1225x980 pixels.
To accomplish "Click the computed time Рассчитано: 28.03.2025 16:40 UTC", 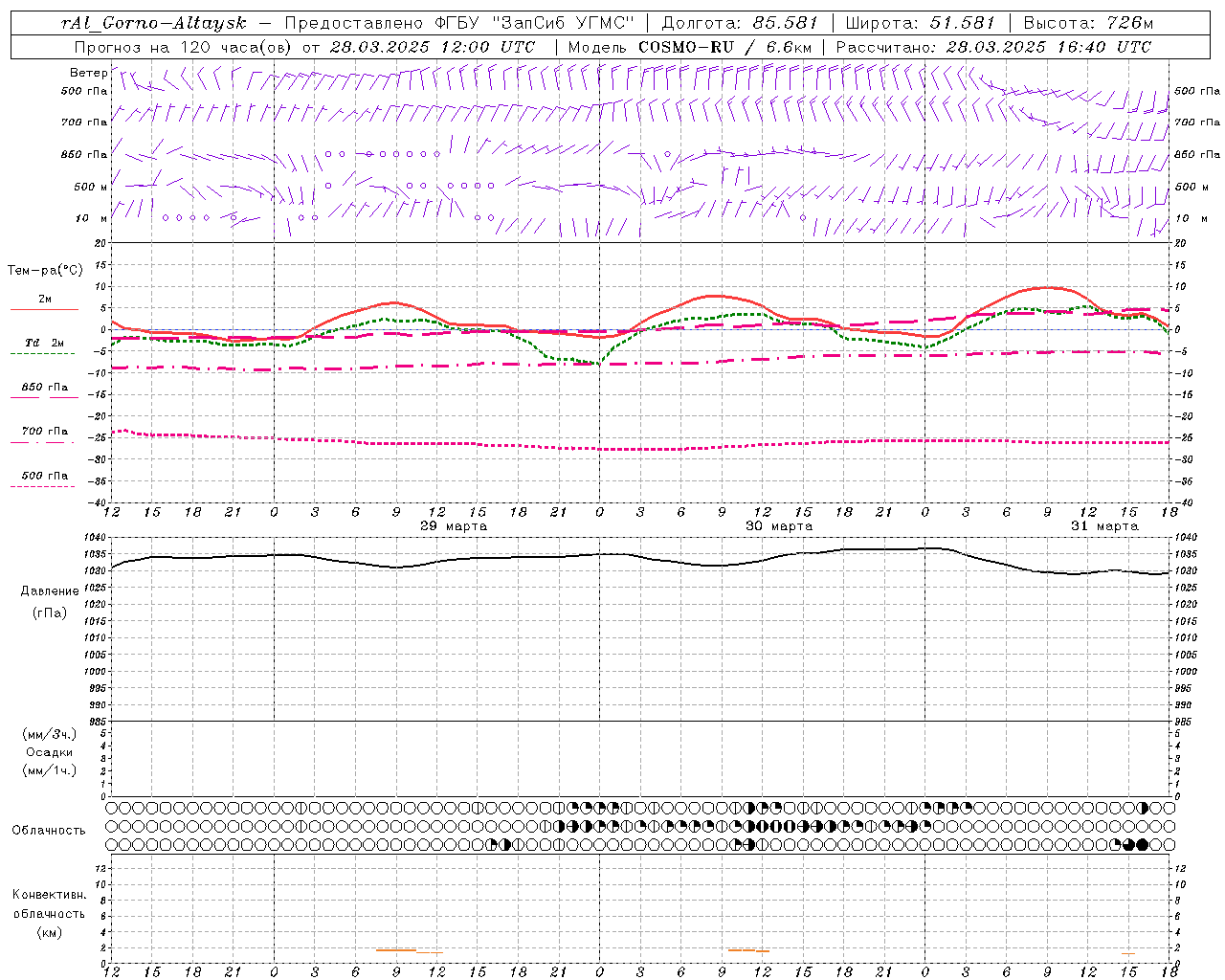I will pyautogui.click(x=993, y=47).
